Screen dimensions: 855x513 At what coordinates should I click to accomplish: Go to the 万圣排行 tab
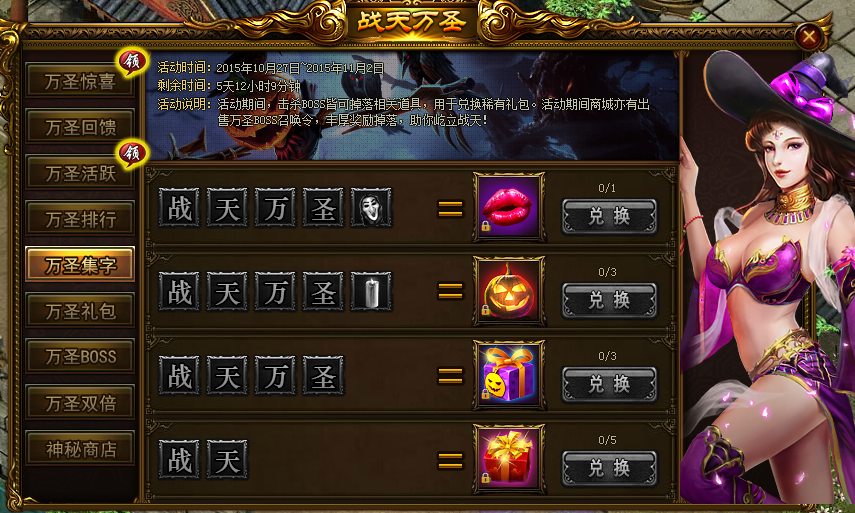[x=80, y=219]
